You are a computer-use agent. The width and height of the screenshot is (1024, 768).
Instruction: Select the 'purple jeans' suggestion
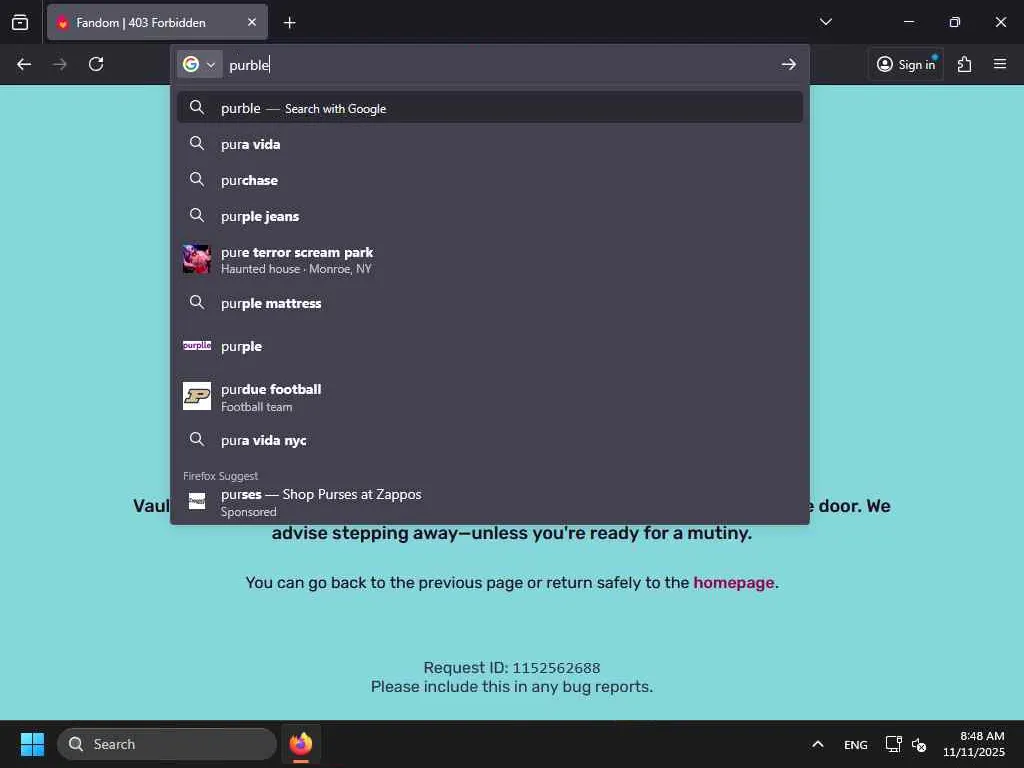pyautogui.click(x=490, y=216)
